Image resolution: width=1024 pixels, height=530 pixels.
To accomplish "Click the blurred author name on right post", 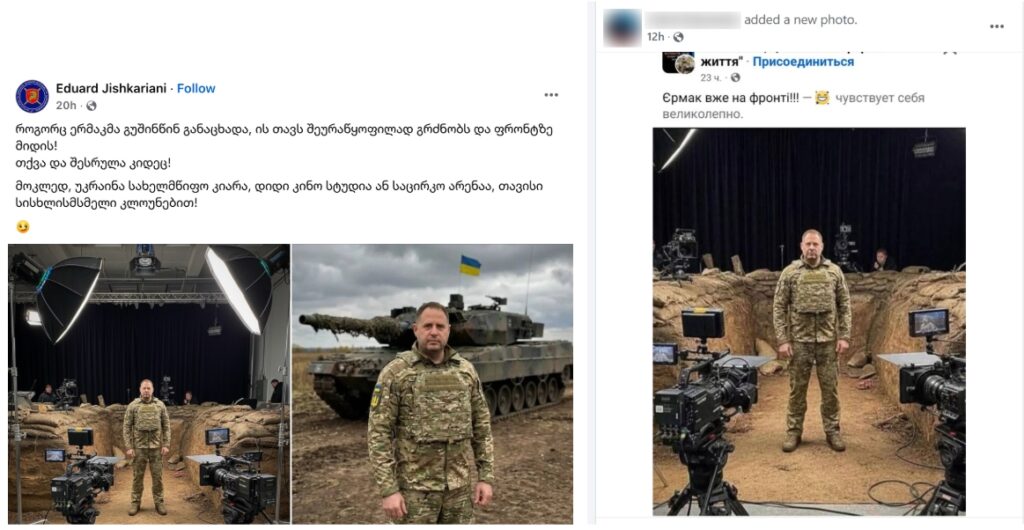I will [692, 20].
